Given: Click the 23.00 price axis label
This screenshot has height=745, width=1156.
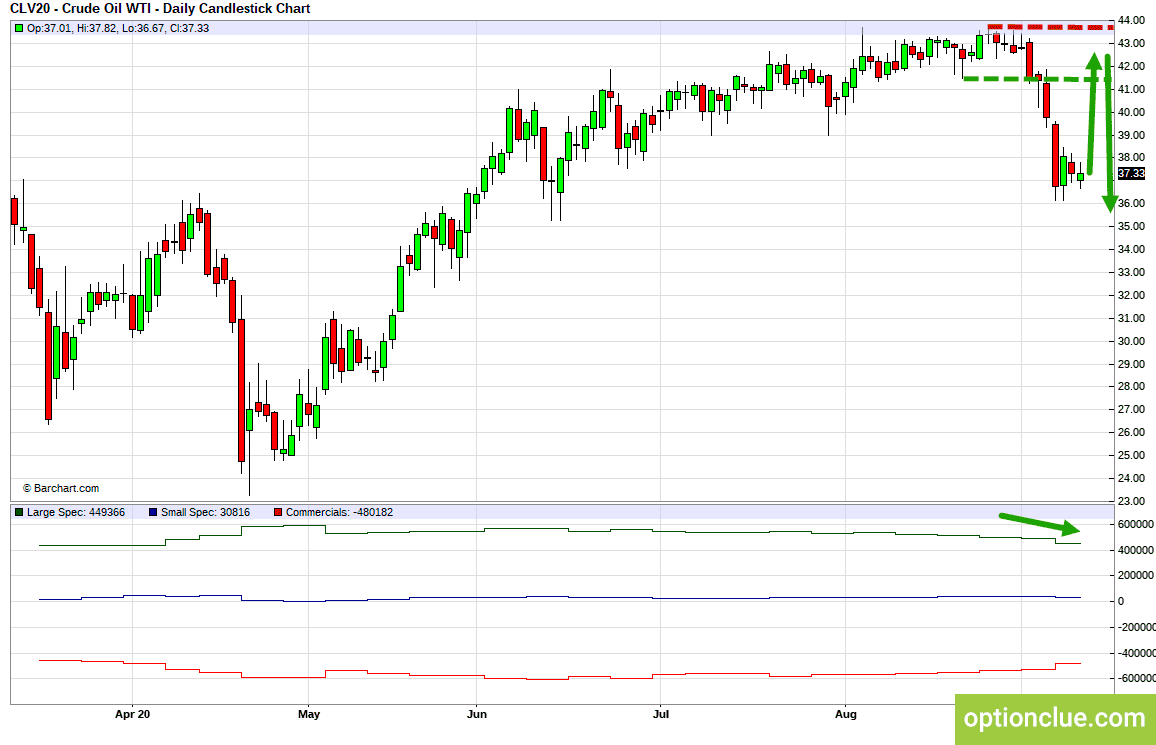Looking at the screenshot, I should click(1132, 501).
